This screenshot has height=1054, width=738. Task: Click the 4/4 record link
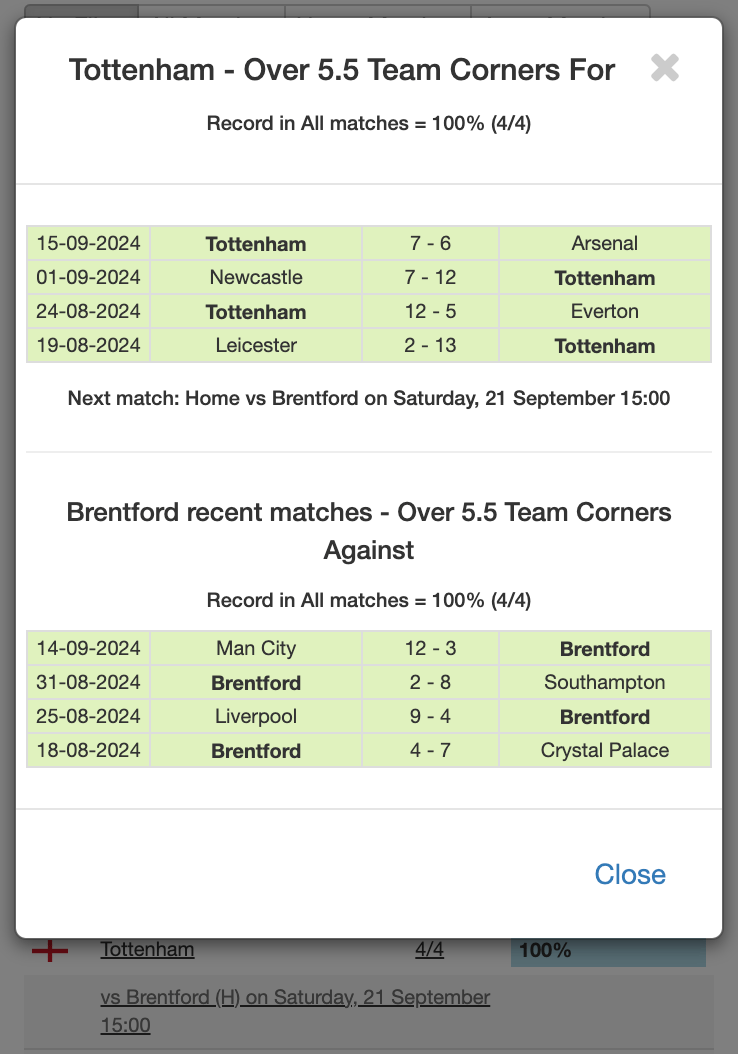pyautogui.click(x=429, y=949)
